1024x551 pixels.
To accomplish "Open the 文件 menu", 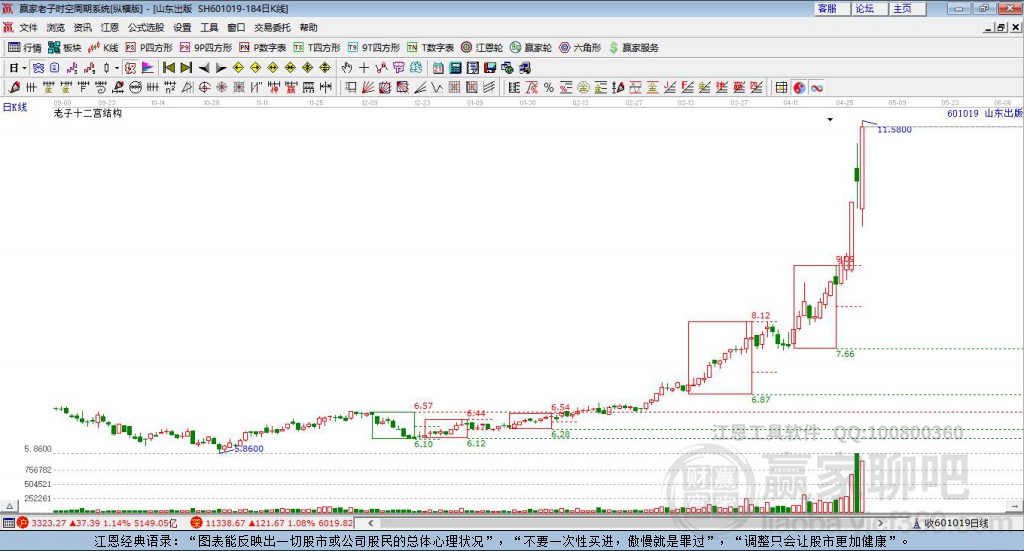I will pyautogui.click(x=28, y=27).
